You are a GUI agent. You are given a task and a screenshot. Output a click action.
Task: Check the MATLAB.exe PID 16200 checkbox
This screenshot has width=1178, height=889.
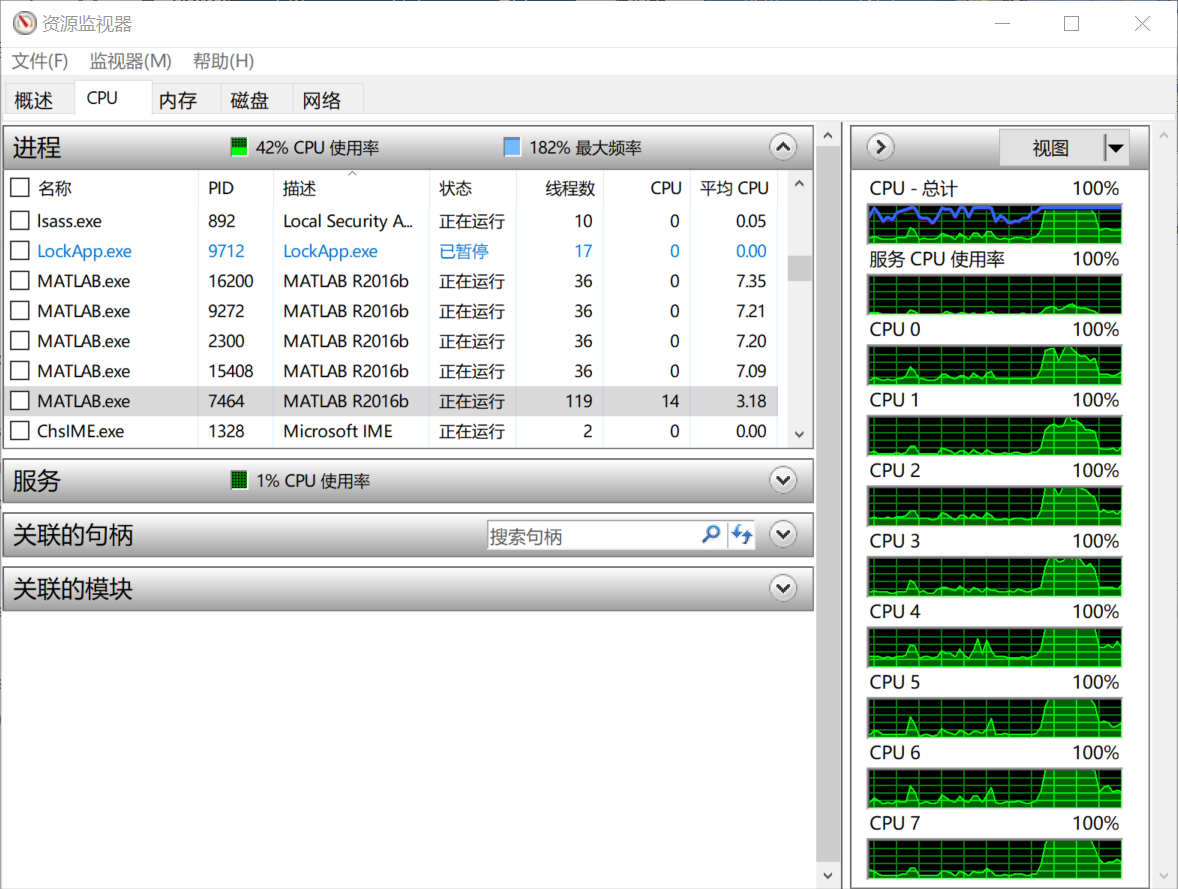click(x=20, y=280)
